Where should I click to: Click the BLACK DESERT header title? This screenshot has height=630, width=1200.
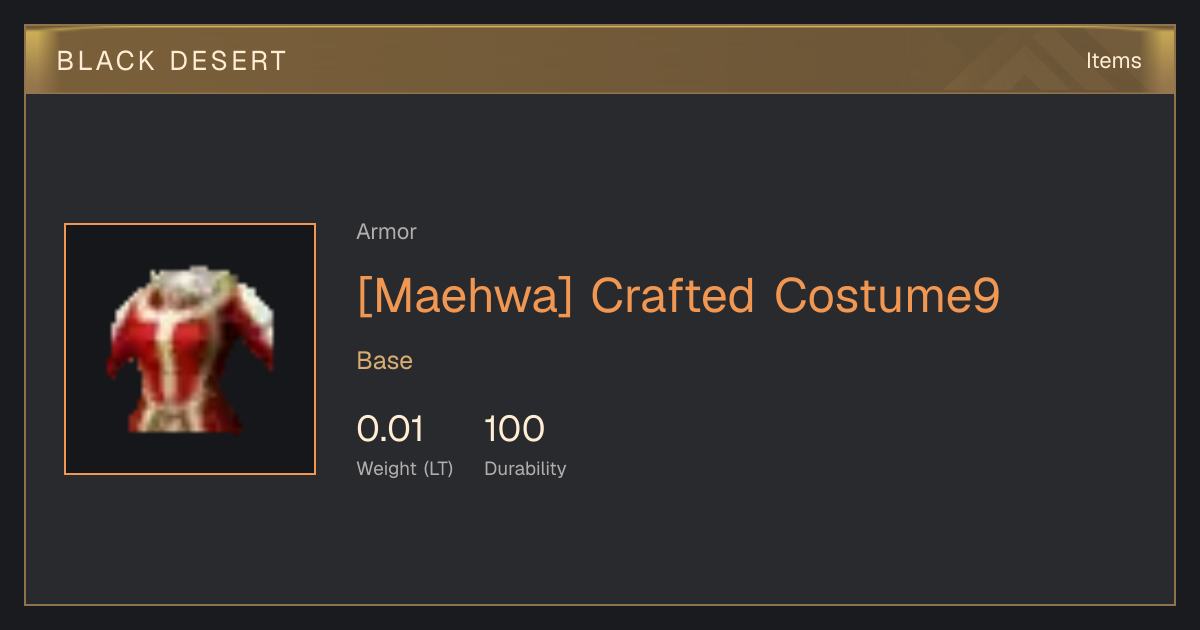point(172,61)
